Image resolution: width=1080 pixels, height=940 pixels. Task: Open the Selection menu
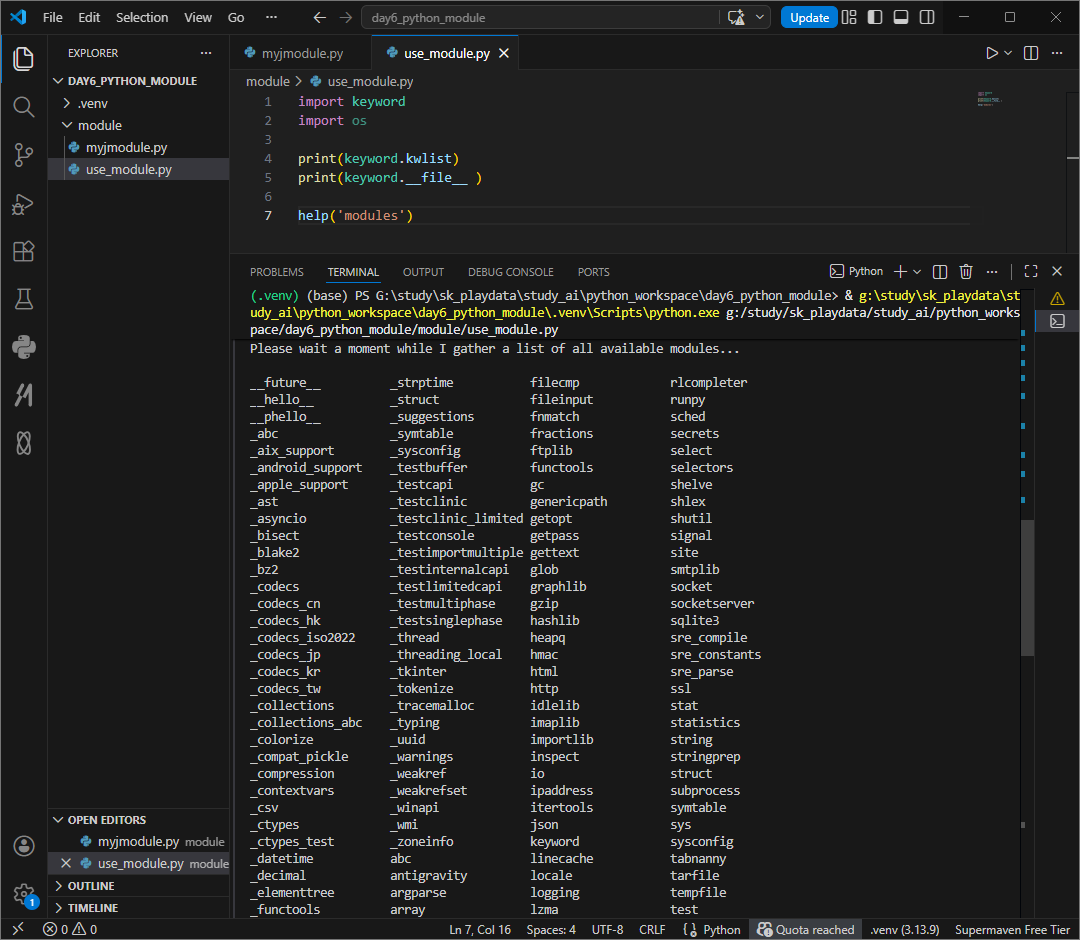142,17
